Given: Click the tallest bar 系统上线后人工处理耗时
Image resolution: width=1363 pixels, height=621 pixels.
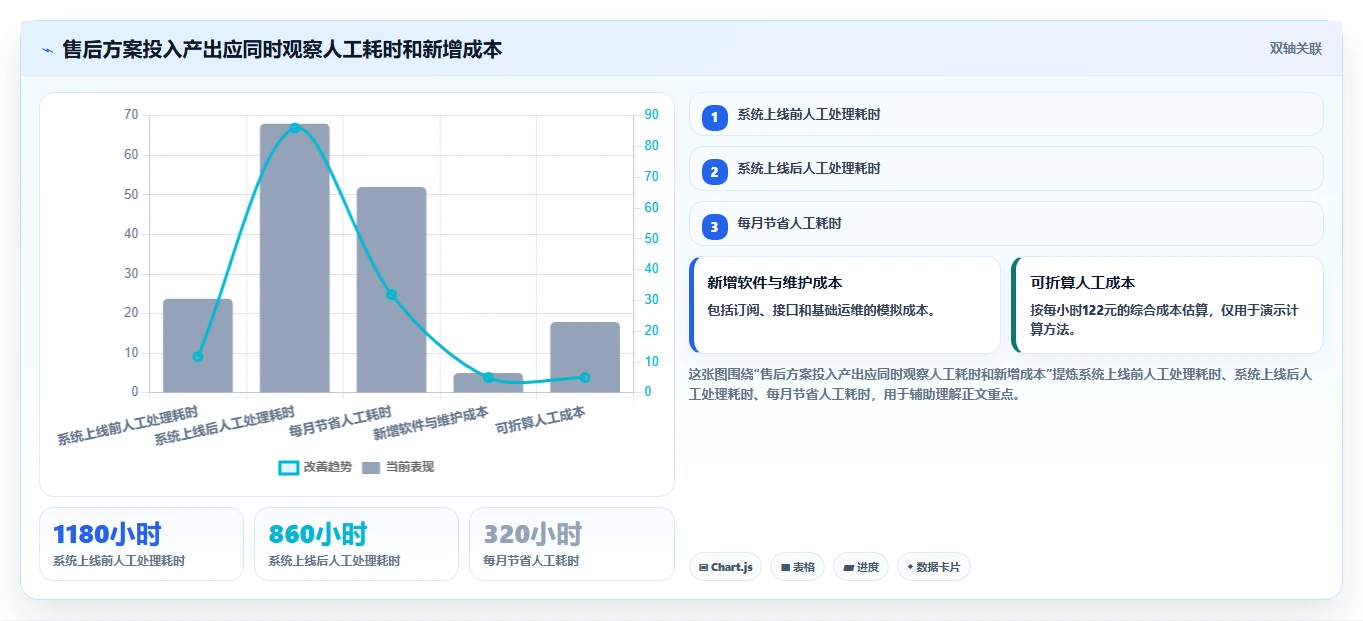Looking at the screenshot, I should tap(295, 258).
